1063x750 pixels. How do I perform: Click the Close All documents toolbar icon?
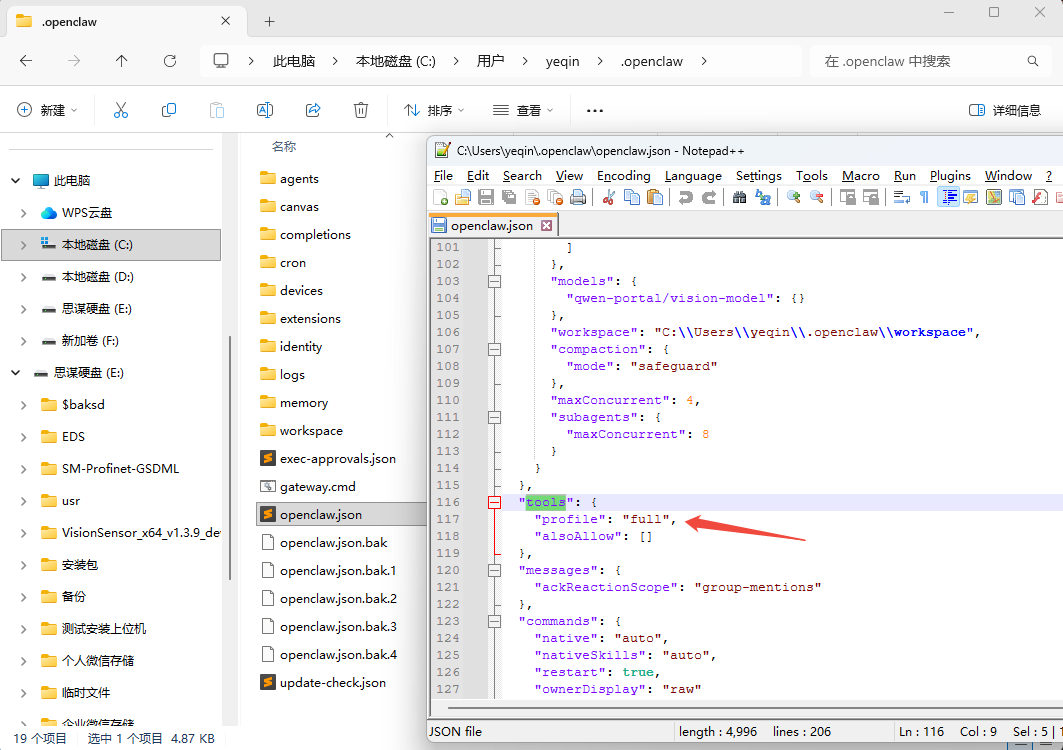pyautogui.click(x=555, y=197)
